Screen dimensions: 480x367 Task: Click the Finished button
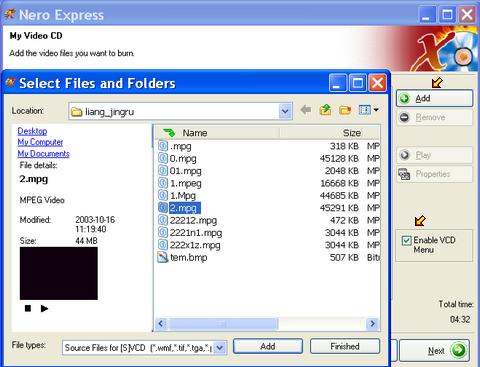tap(345, 346)
